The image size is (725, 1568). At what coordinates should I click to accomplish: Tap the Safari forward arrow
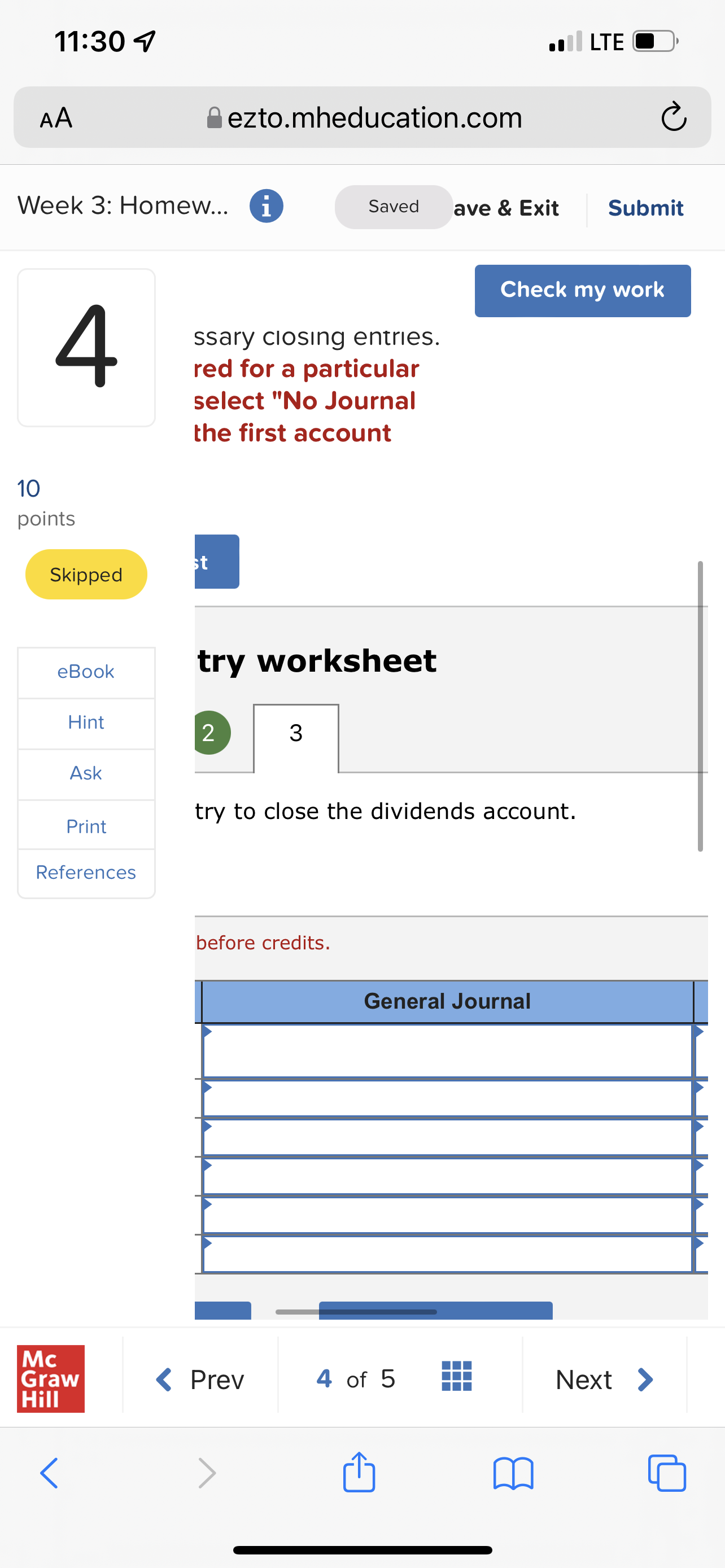(207, 1473)
